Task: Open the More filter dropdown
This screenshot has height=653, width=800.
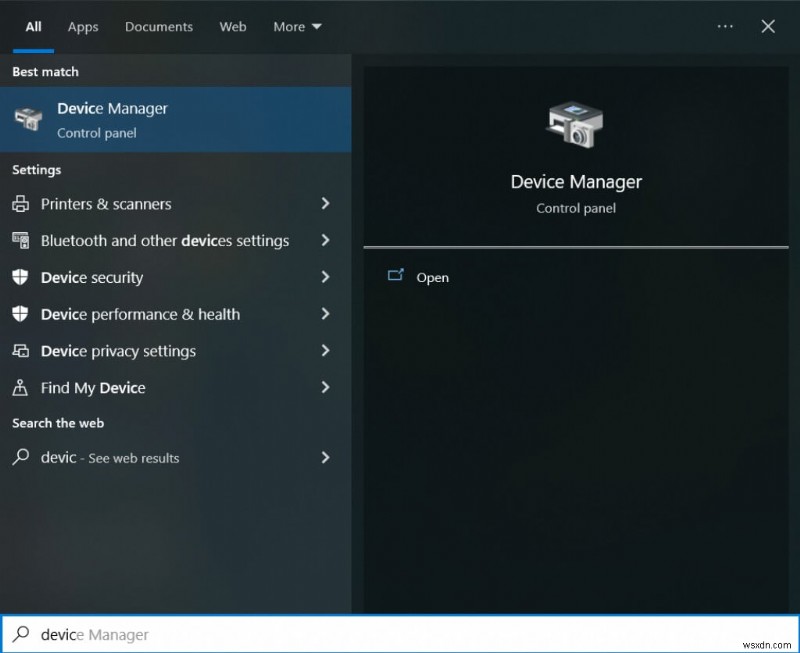Action: 297,27
